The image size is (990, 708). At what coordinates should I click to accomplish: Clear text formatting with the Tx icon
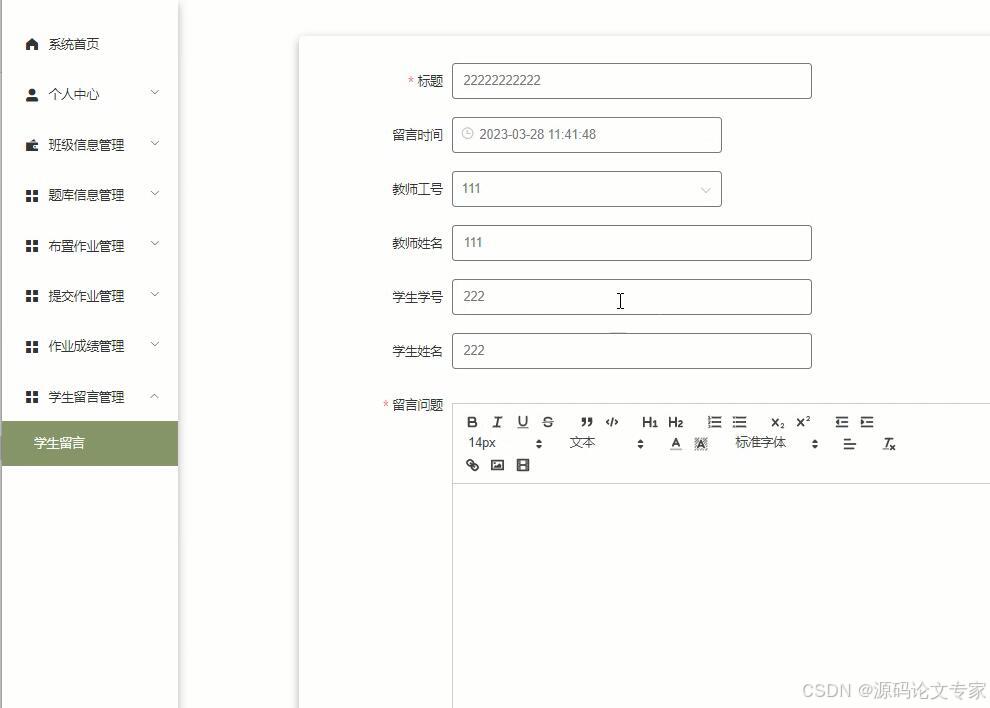(x=889, y=443)
